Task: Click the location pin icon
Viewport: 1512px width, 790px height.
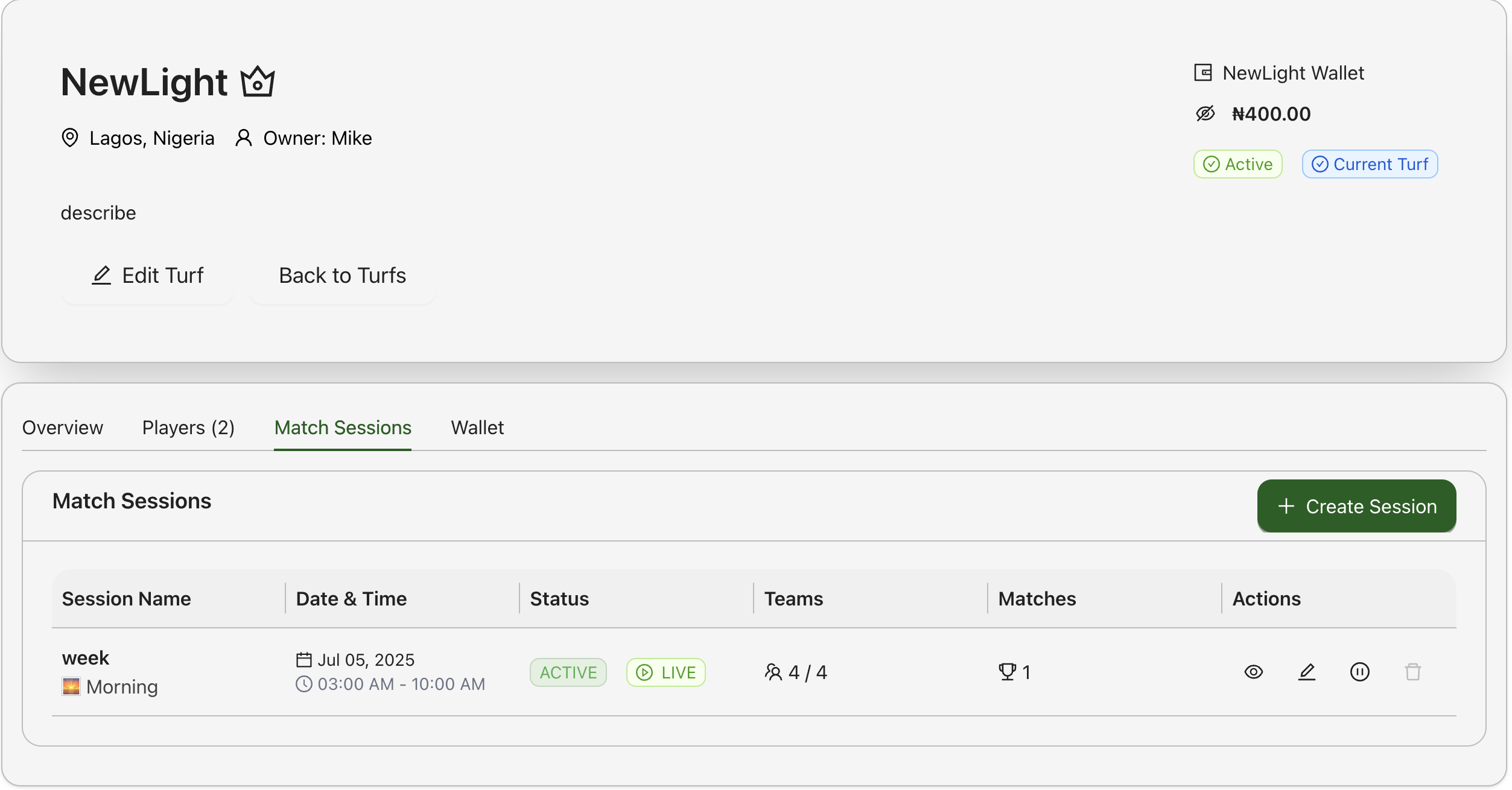Action: (x=70, y=138)
